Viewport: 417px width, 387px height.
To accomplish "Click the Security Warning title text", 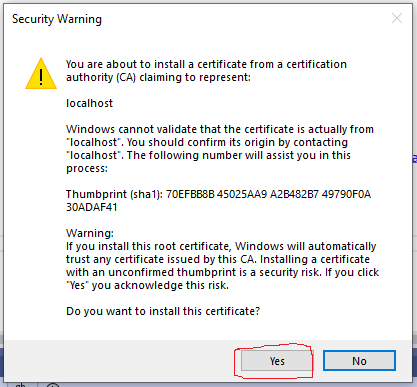I will (x=57, y=19).
